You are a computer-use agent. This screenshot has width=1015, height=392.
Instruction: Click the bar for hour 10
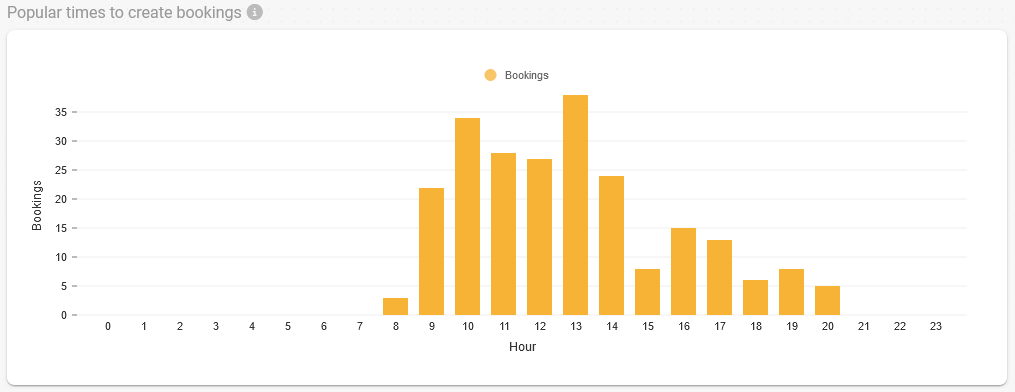point(467,217)
